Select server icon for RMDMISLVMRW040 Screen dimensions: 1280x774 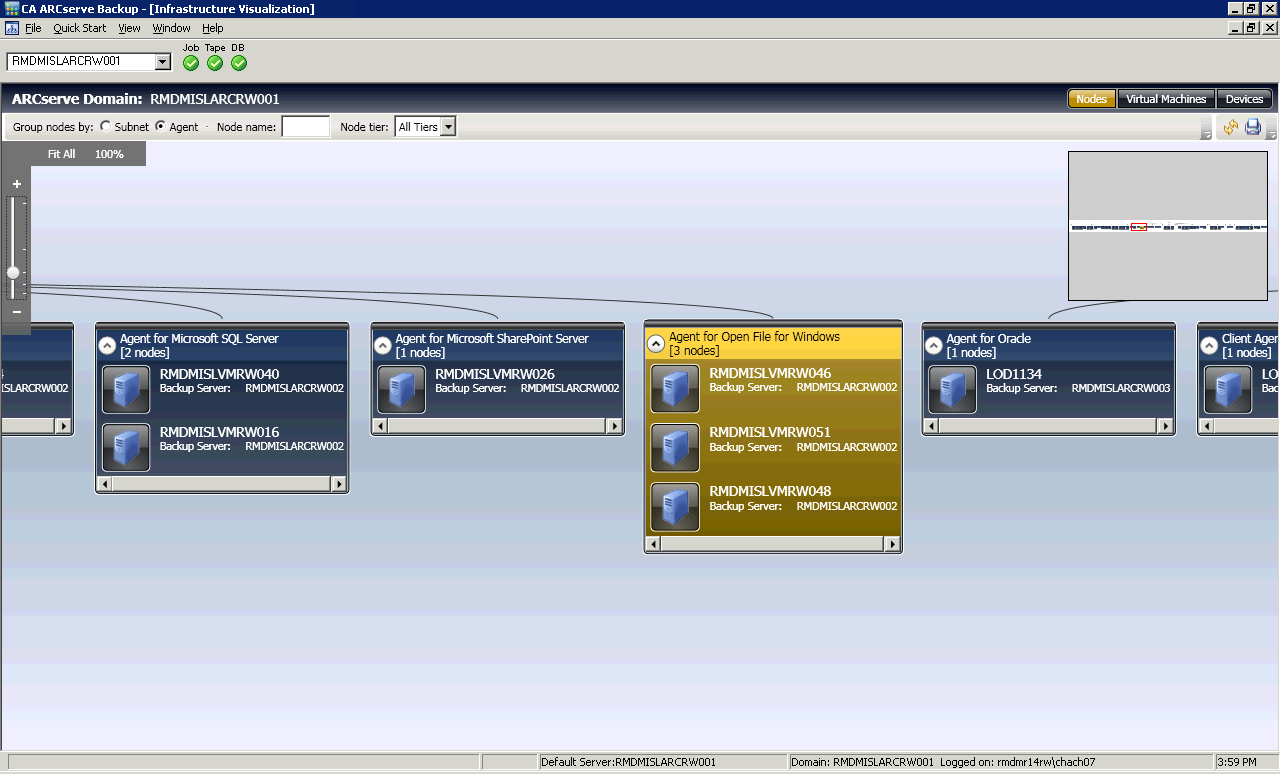point(125,389)
